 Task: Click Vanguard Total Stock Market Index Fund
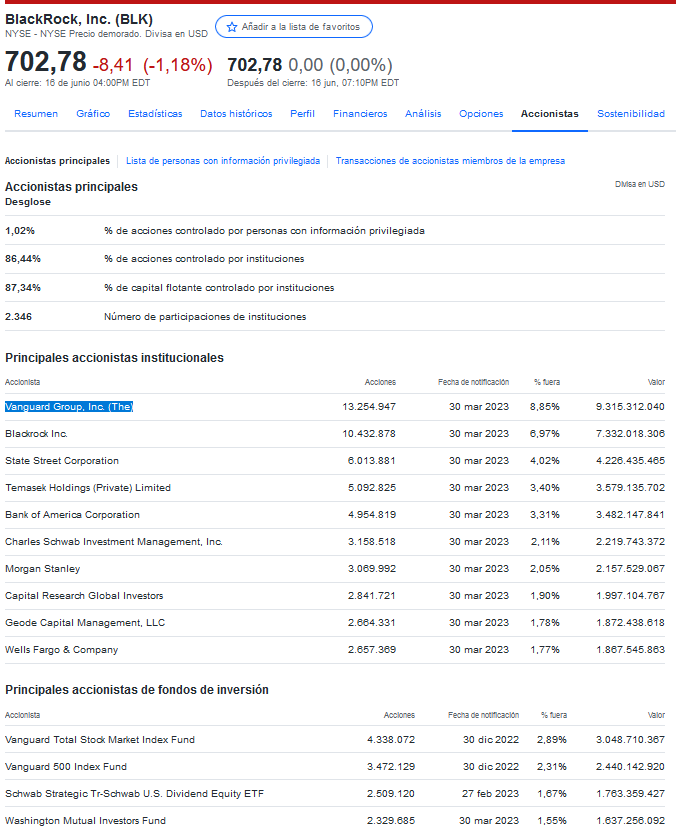100,739
